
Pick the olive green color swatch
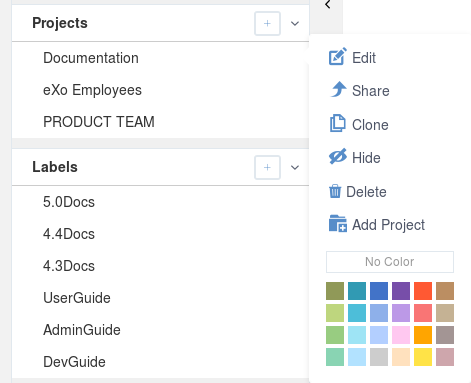(335, 291)
